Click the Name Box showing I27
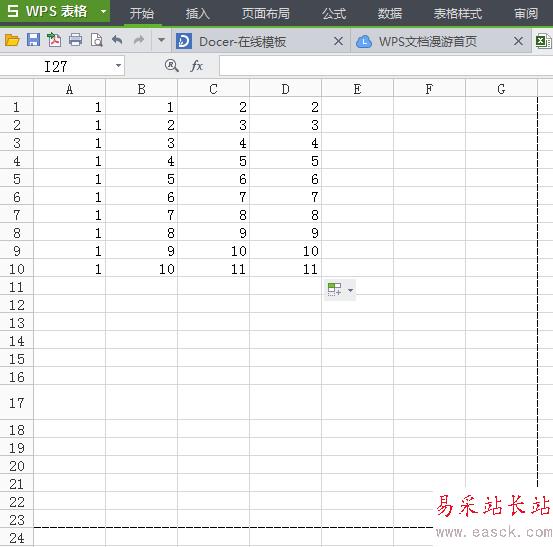The image size is (553, 547). click(x=56, y=66)
